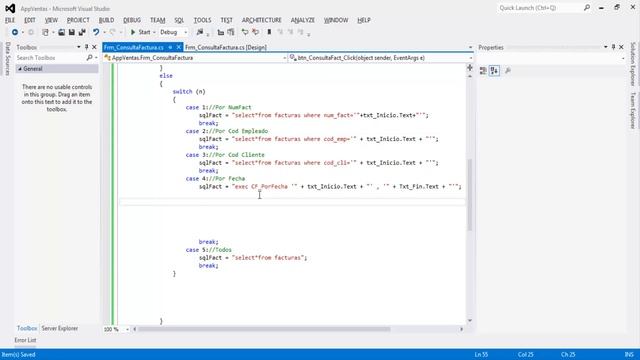Open the TEAM menu

click(158, 20)
